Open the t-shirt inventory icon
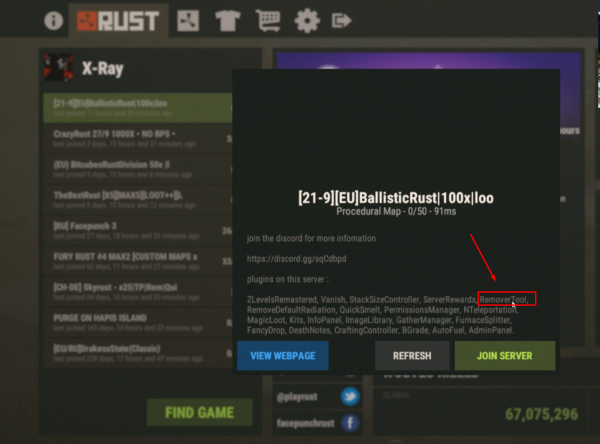Image resolution: width=600 pixels, height=444 pixels. tap(228, 21)
